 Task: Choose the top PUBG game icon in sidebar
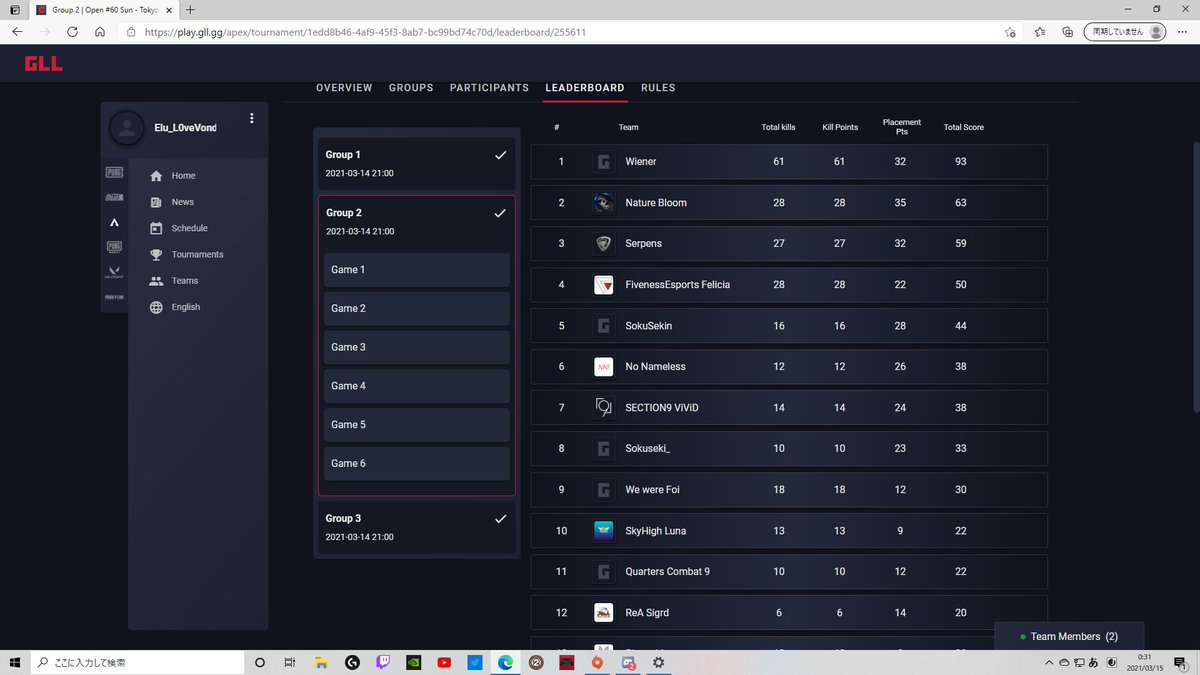pos(114,172)
